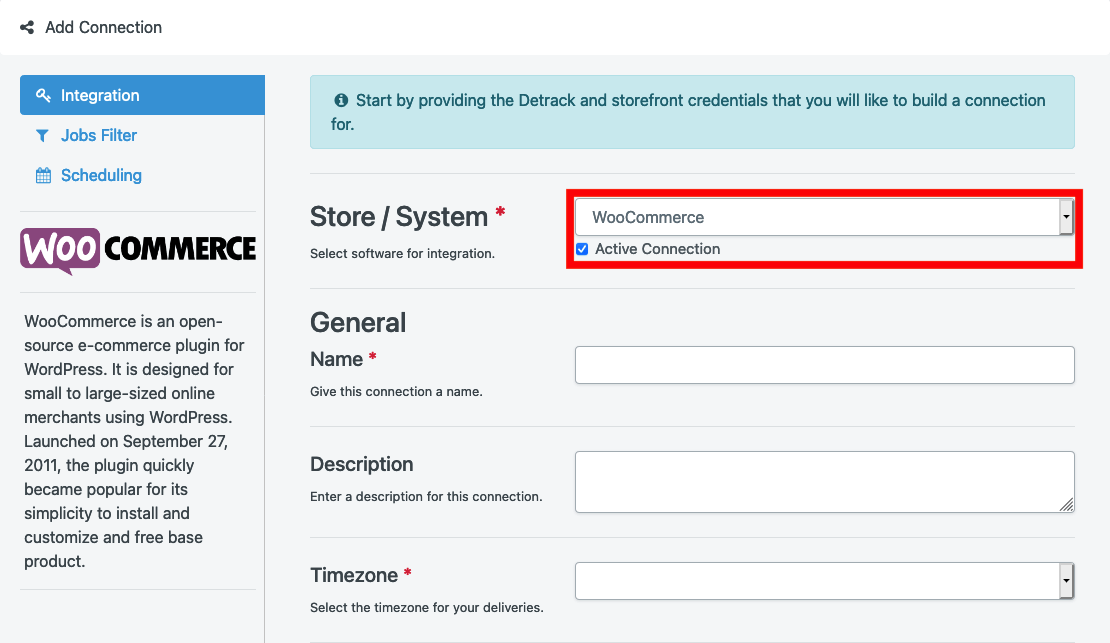Click the blue notice about Detrack credentials
1110x643 pixels.
(x=692, y=112)
